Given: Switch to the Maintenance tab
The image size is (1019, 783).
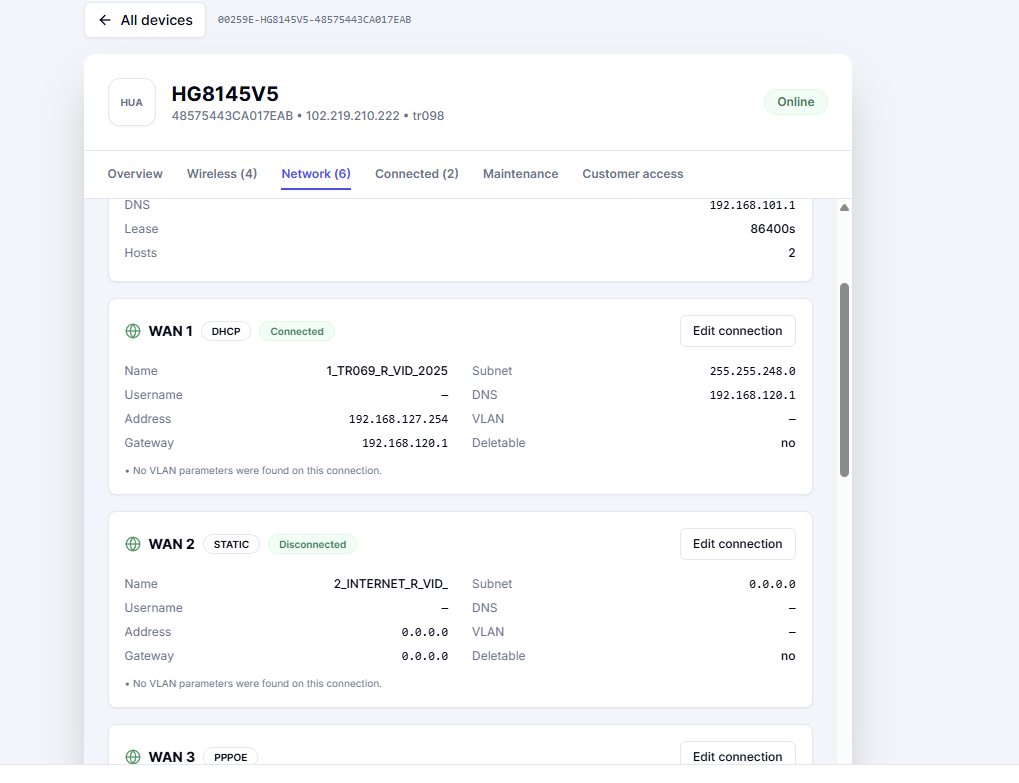Looking at the screenshot, I should [521, 174].
